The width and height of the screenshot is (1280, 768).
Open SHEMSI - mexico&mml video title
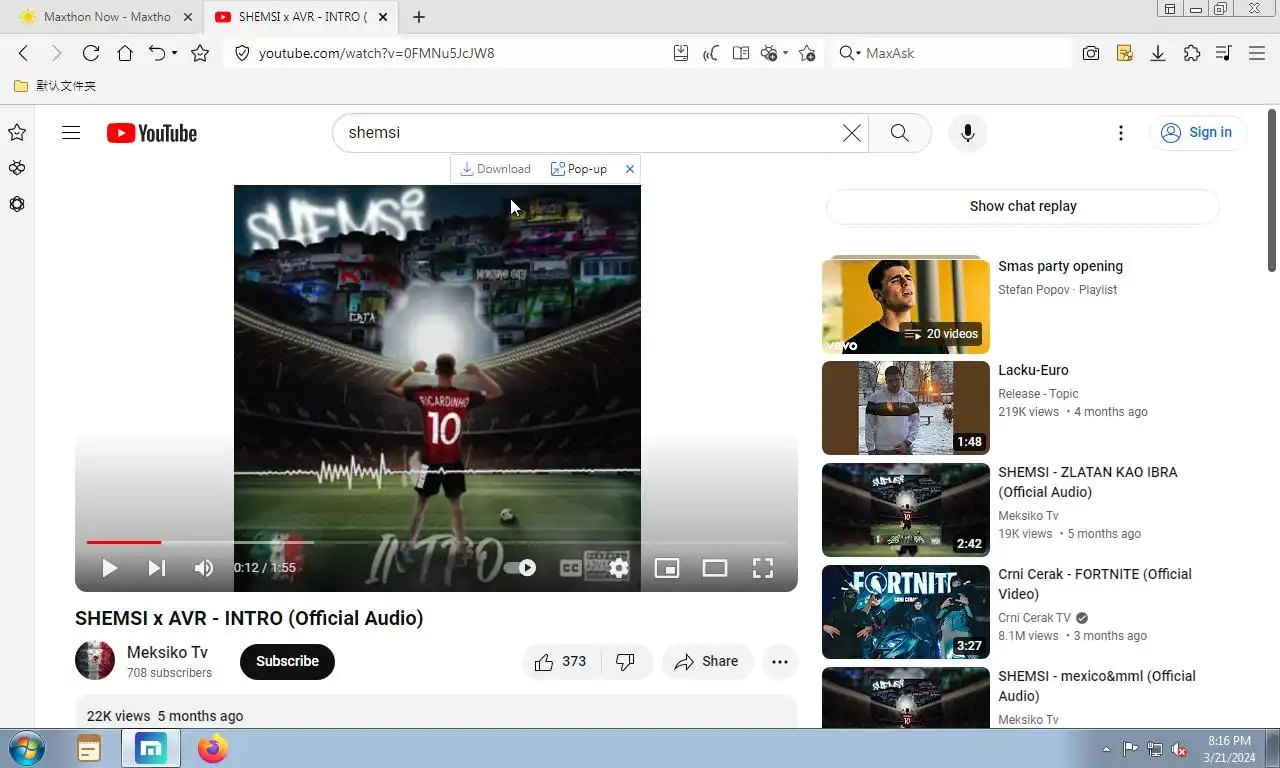coord(1097,686)
